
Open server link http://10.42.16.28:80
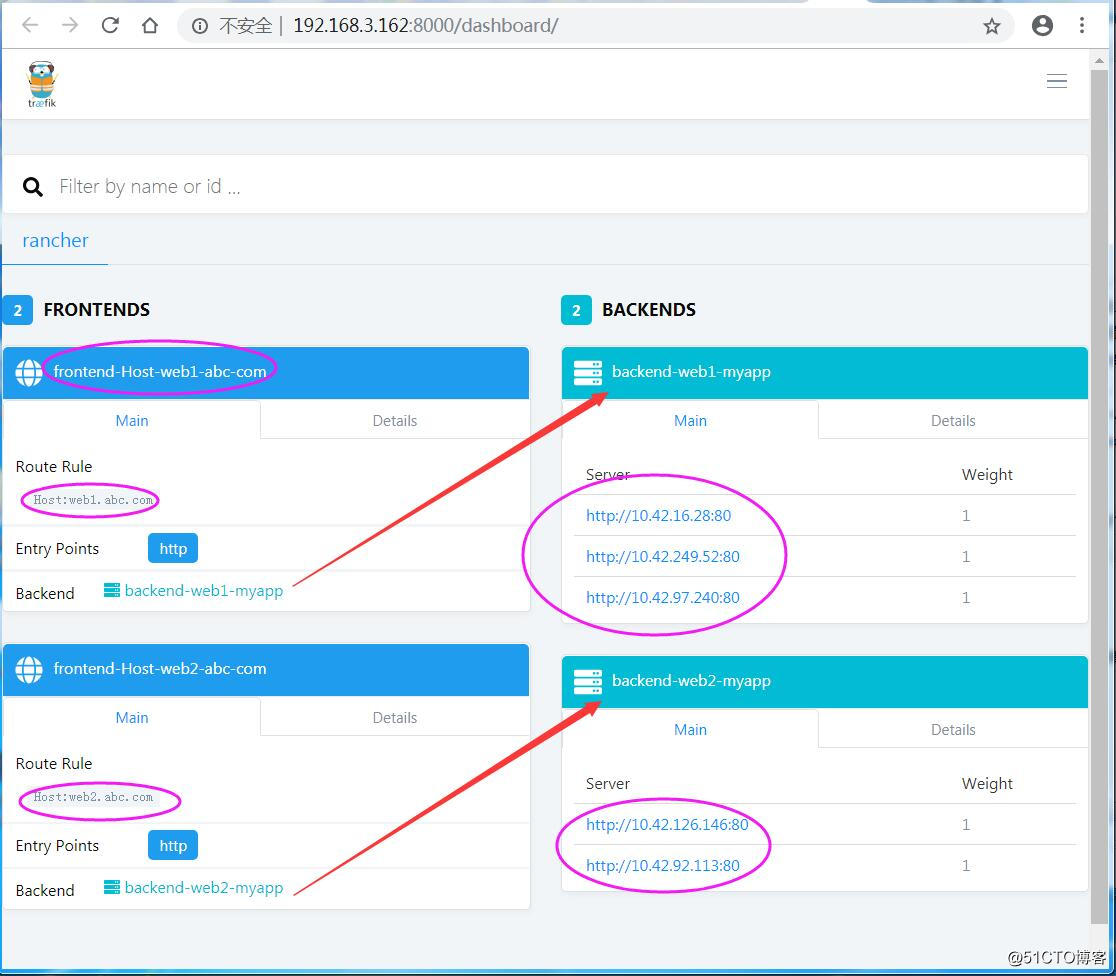[658, 515]
